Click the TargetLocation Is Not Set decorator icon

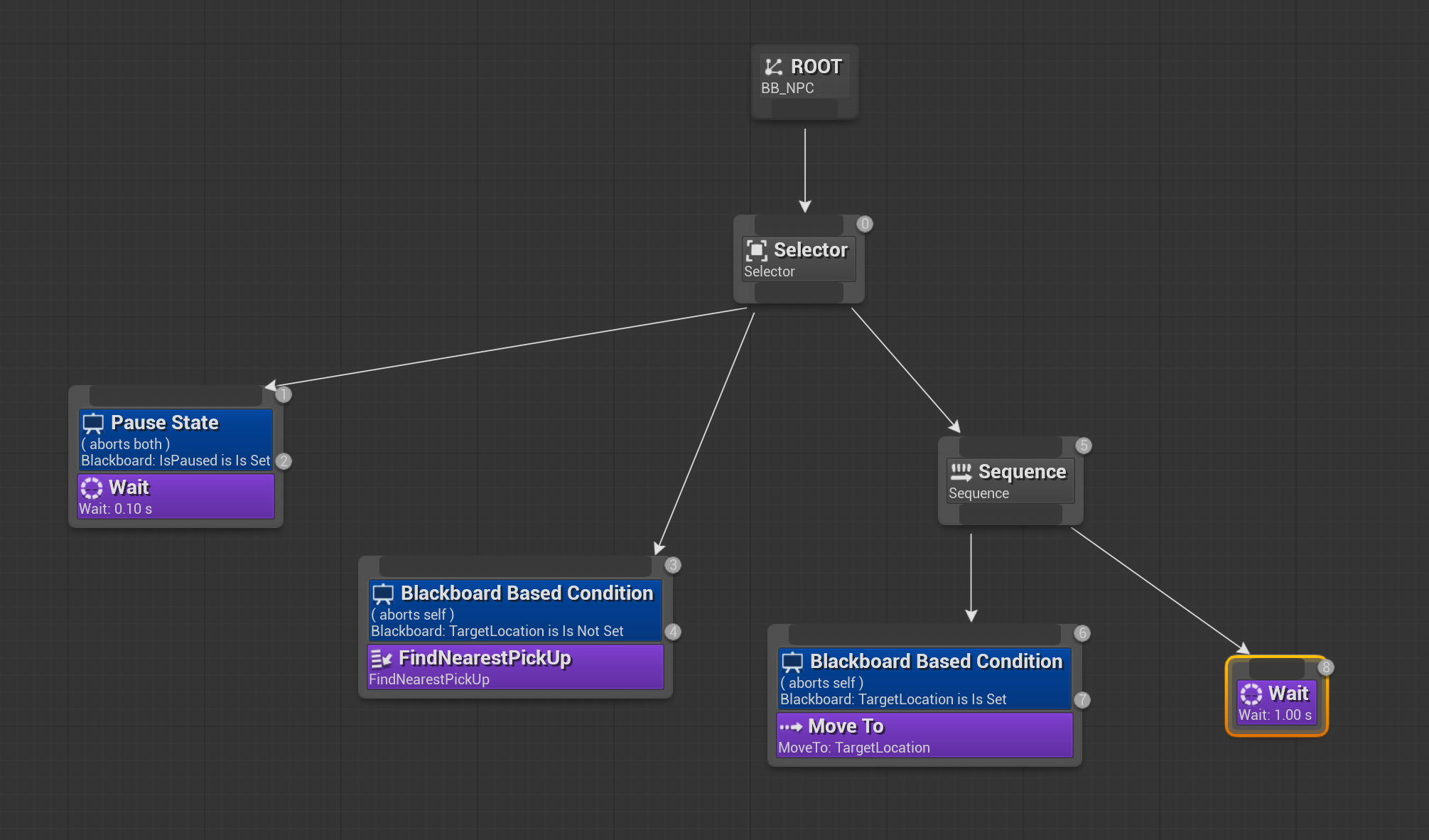pyautogui.click(x=383, y=594)
